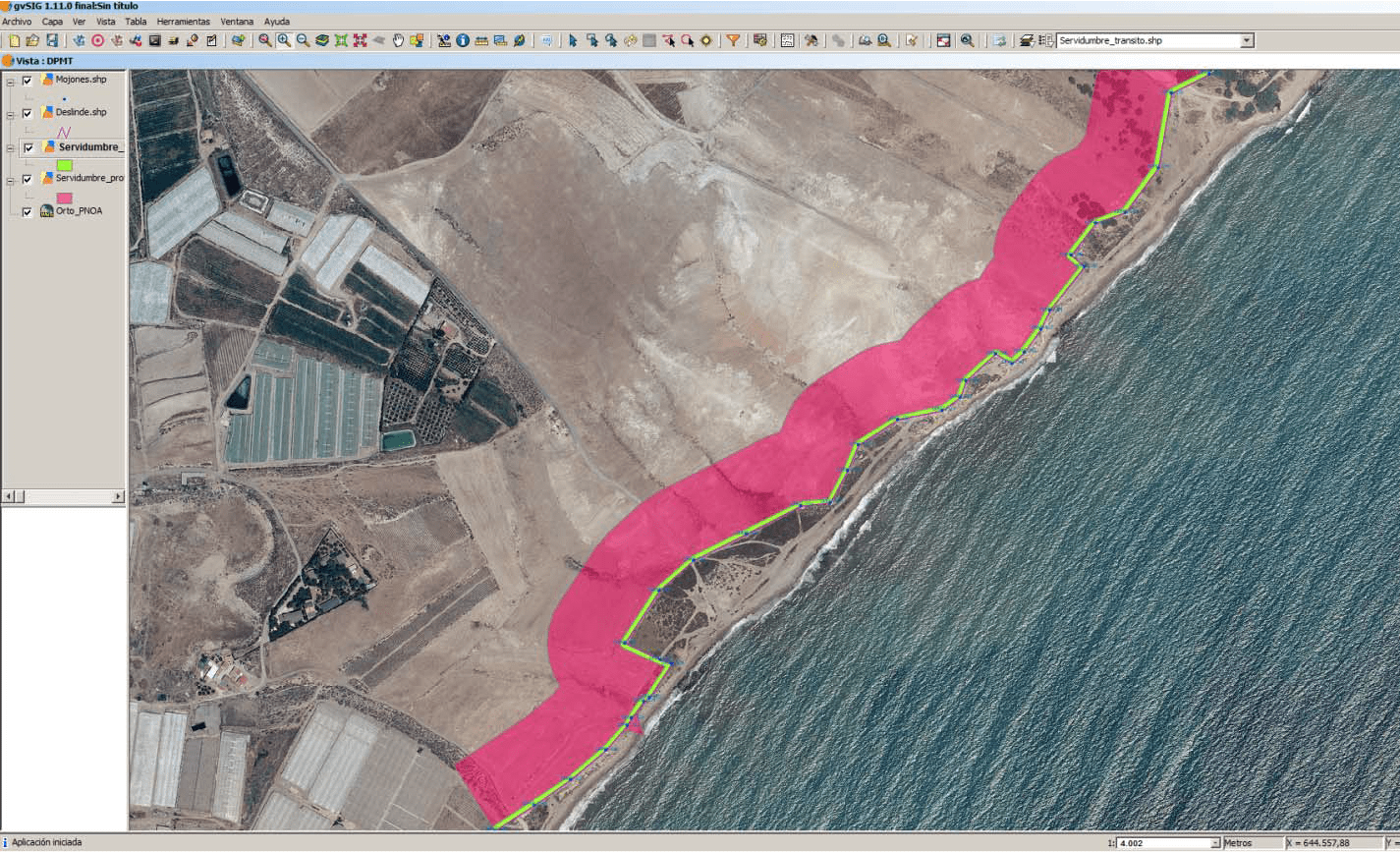Click the layer panel horizontal scrollbar right arrow

click(119, 497)
